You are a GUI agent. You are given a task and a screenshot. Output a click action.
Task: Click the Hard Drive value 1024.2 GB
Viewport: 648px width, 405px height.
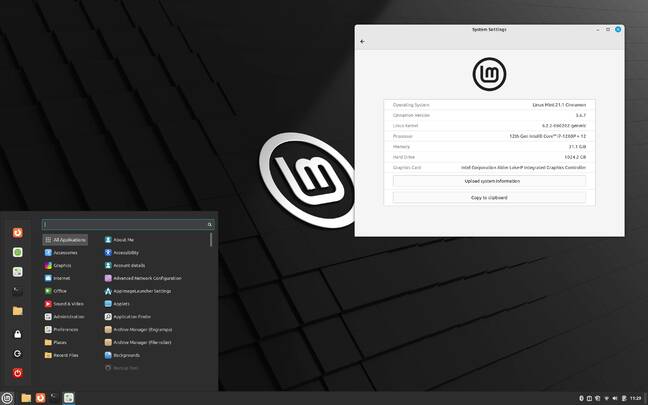(x=575, y=157)
